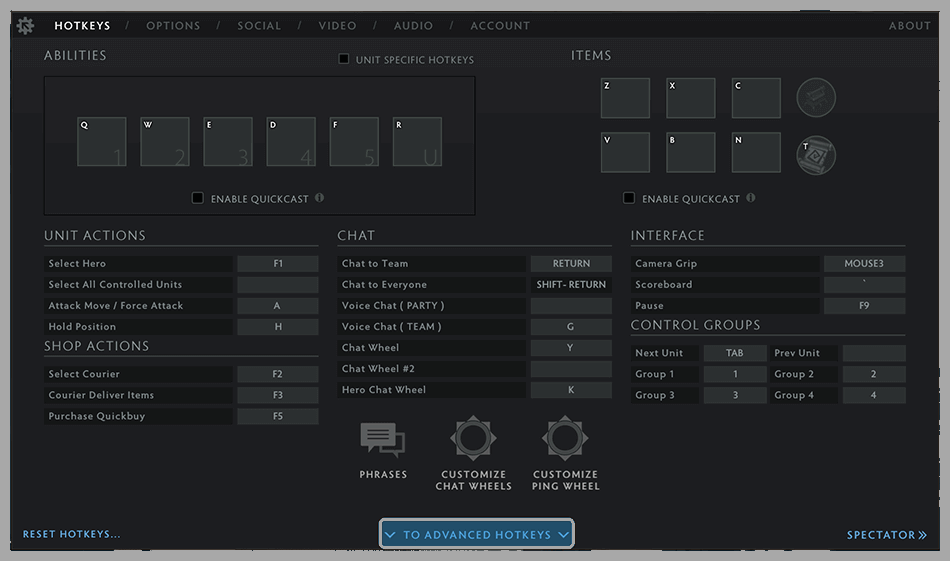Image resolution: width=950 pixels, height=561 pixels.
Task: Switch to the Audio tab
Action: tap(413, 25)
